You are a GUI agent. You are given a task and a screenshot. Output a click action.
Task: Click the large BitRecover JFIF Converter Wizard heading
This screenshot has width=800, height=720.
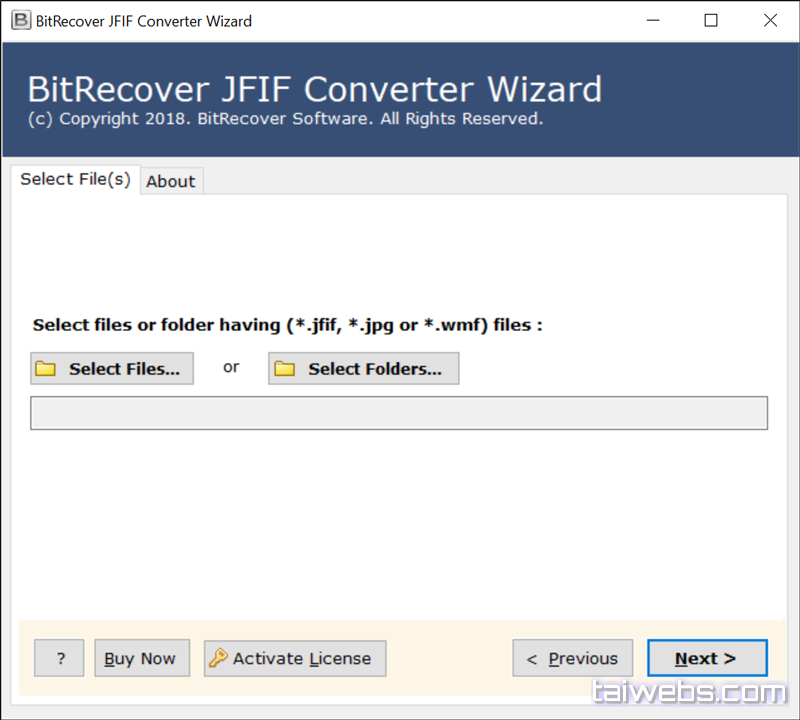314,90
